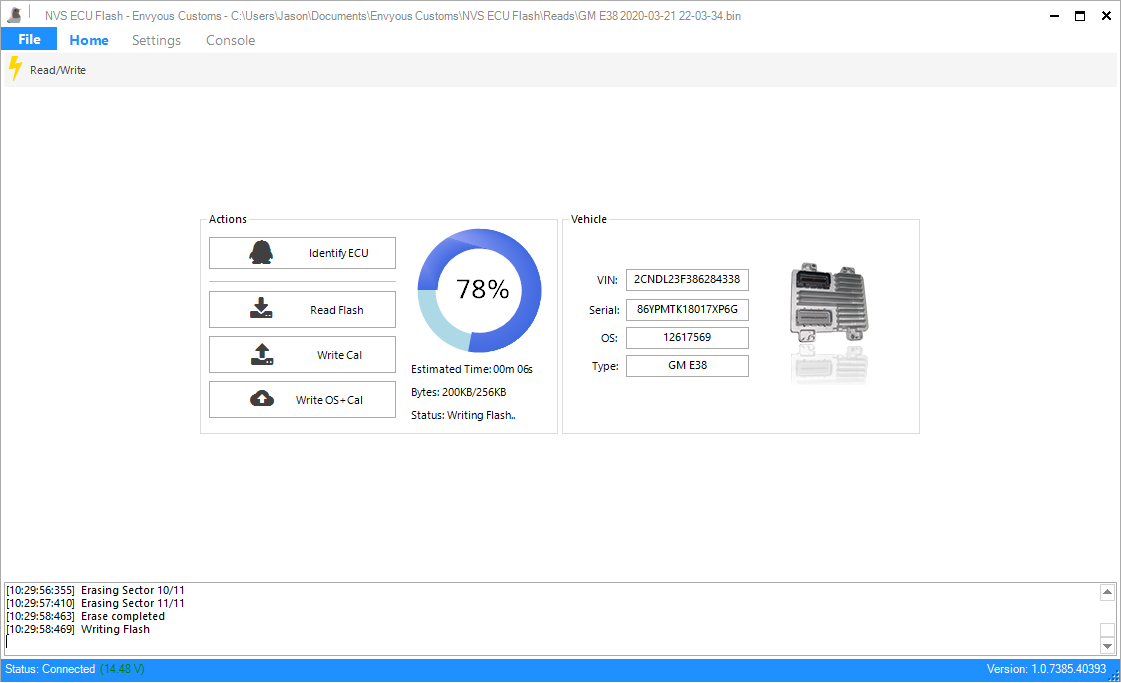Image resolution: width=1121 pixels, height=683 pixels.
Task: Click the 'Status: Connected' status bar text
Action: coord(50,669)
